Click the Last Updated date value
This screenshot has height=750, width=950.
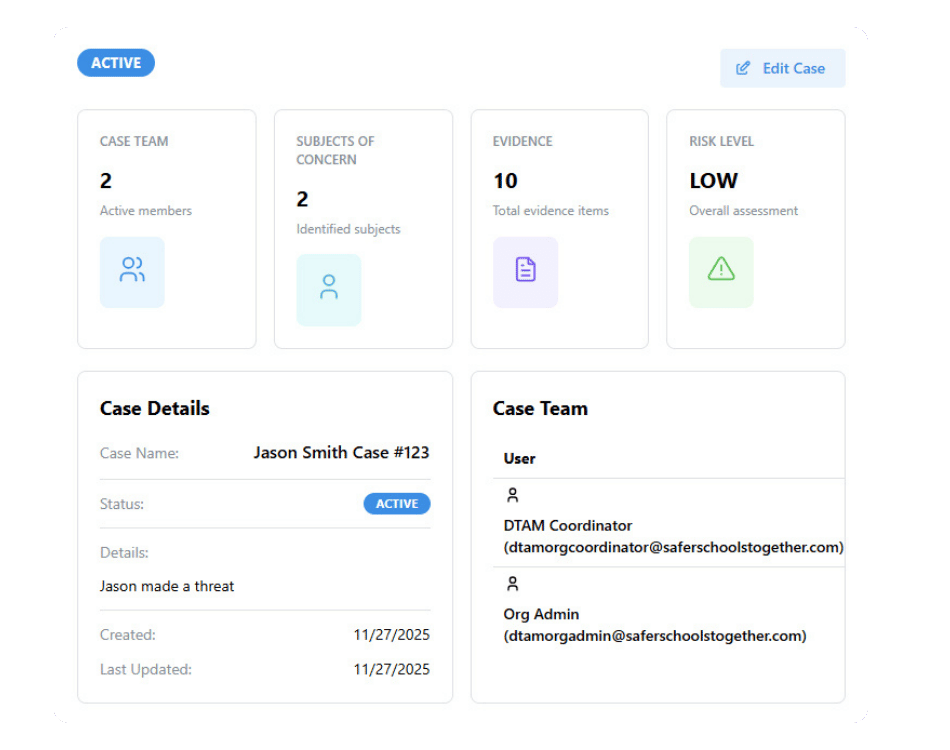coord(391,669)
